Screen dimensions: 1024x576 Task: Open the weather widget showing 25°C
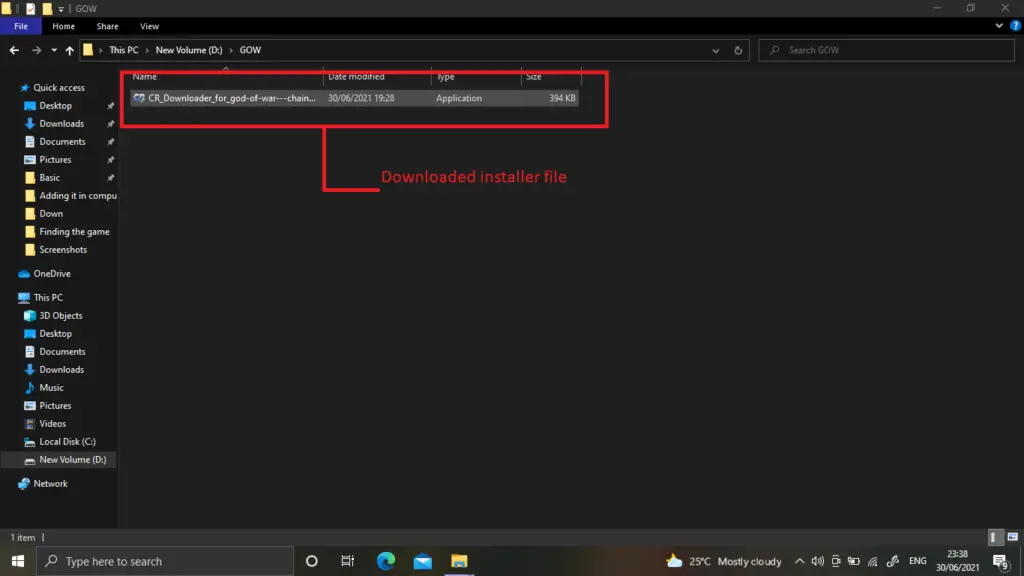pyautogui.click(x=724, y=561)
